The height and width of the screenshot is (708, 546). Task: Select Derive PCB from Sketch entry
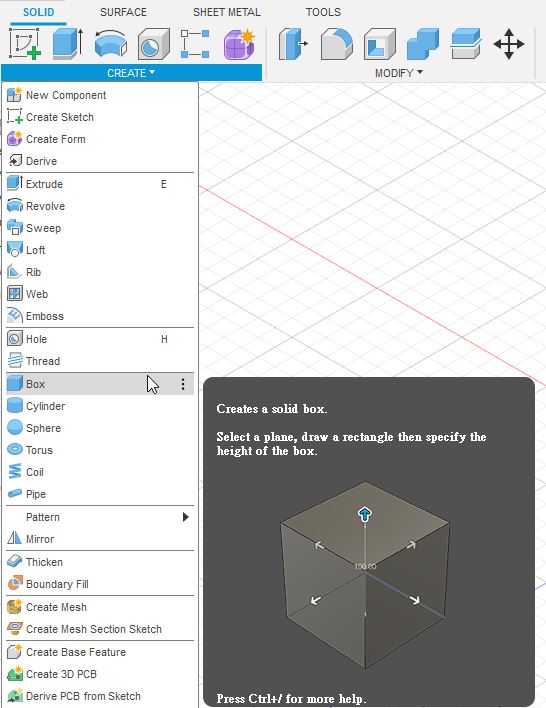[100, 696]
